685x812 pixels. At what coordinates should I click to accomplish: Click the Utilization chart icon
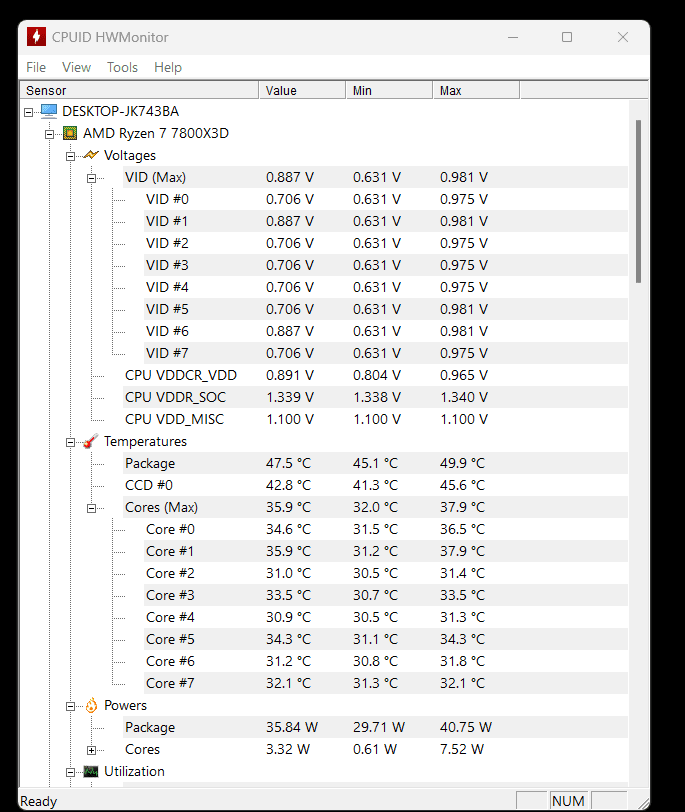(x=91, y=772)
